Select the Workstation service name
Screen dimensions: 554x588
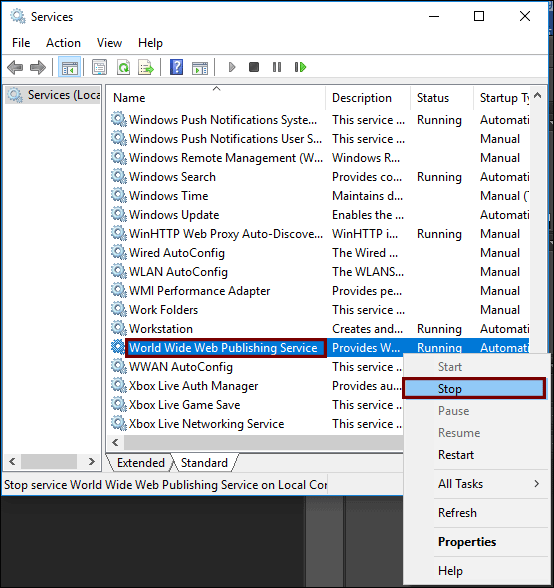(161, 328)
